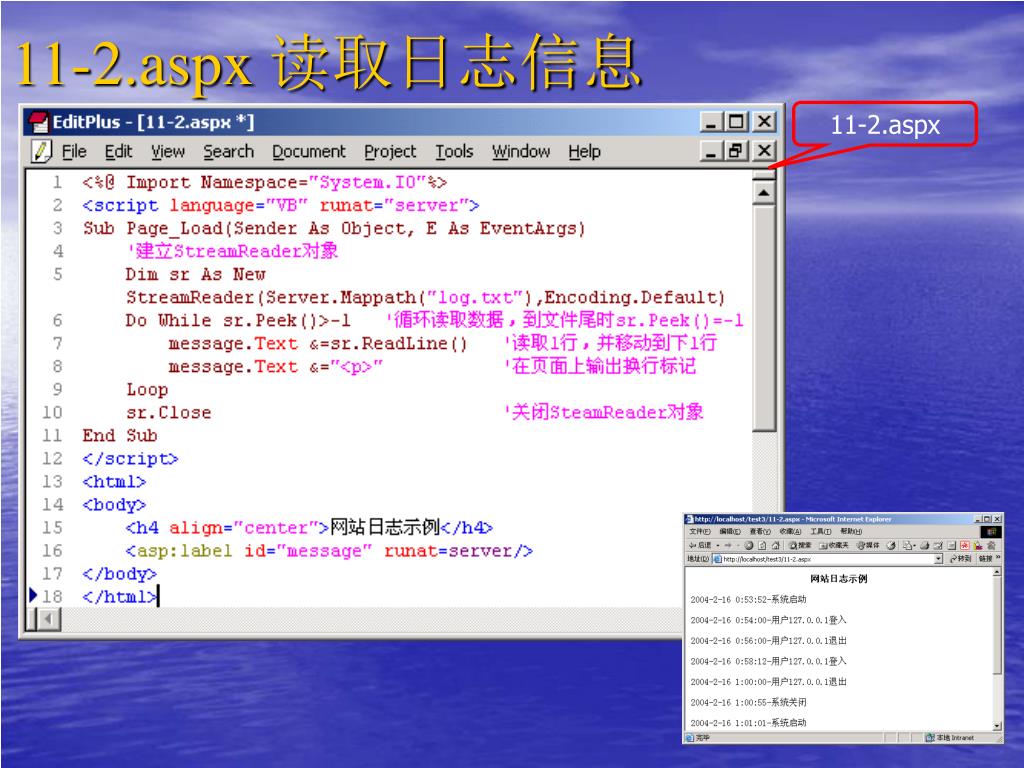Click the IE Print toolbar icon
The width and height of the screenshot is (1024, 768).
[x=926, y=545]
